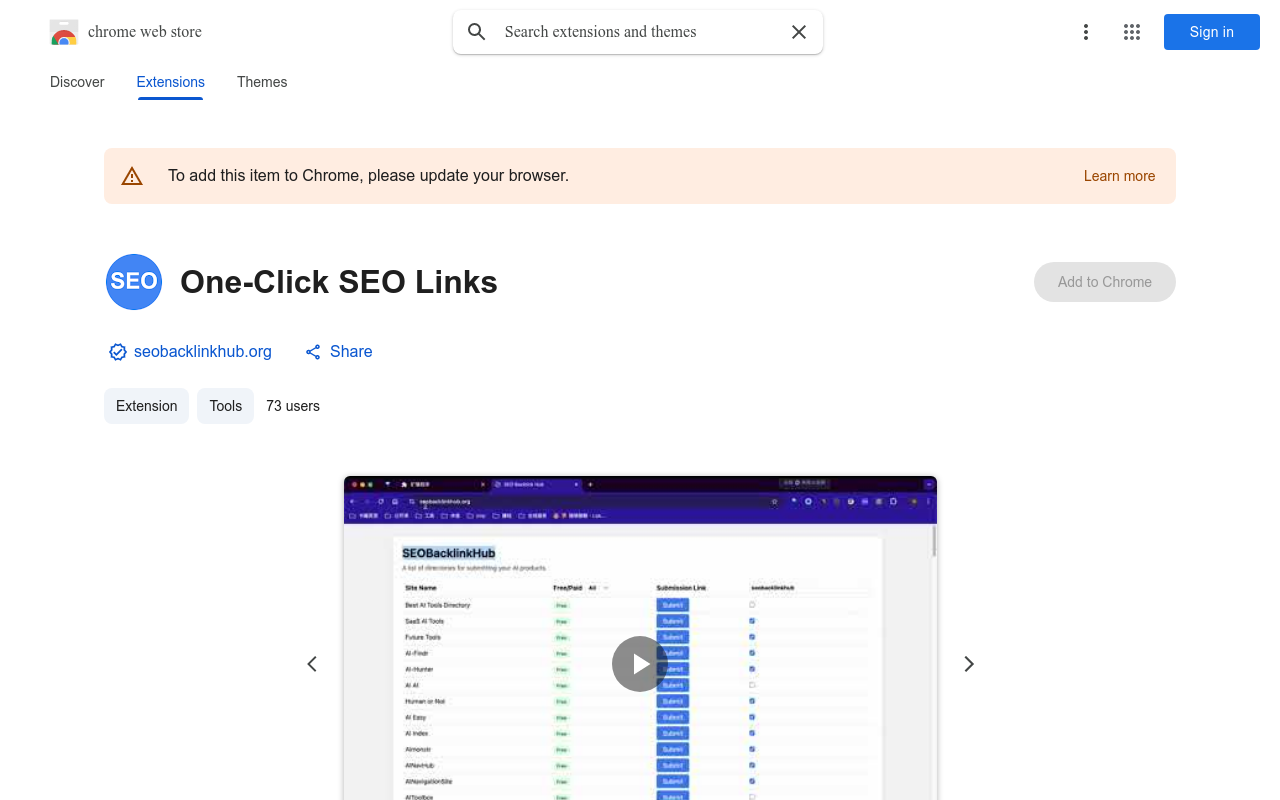The width and height of the screenshot is (1280, 800).
Task: Switch to the Themes tab
Action: point(262,82)
